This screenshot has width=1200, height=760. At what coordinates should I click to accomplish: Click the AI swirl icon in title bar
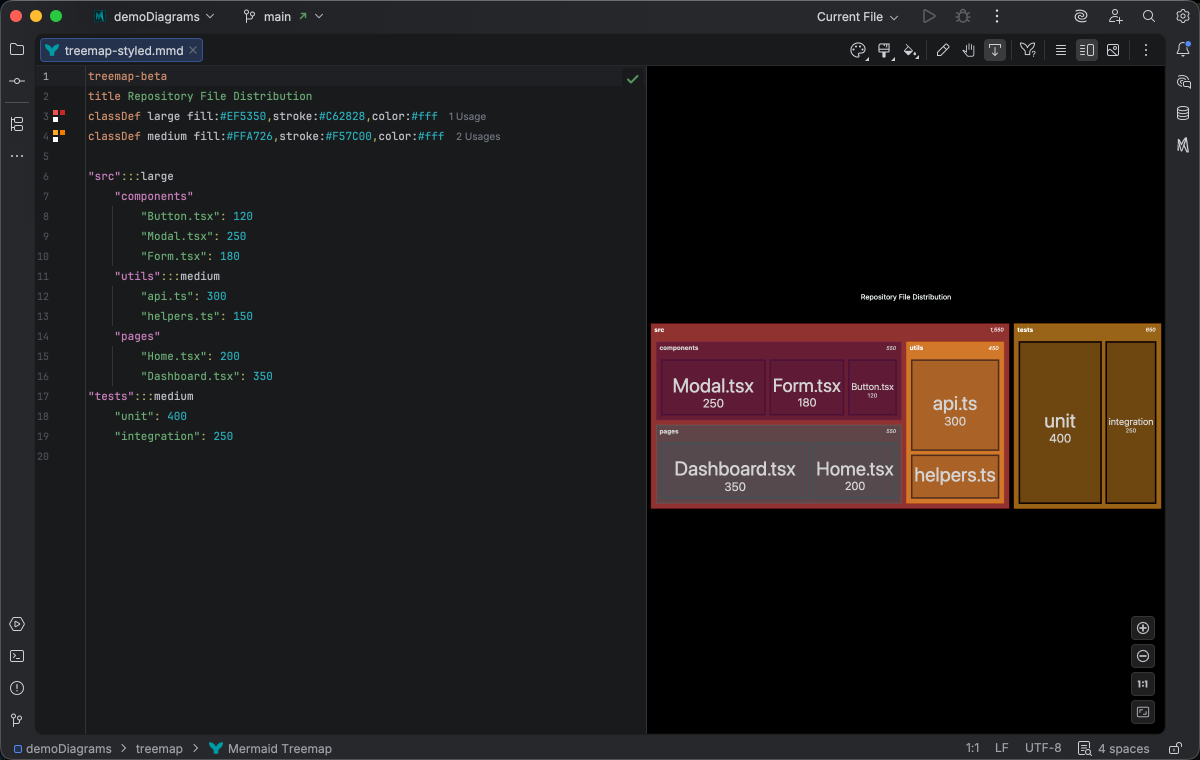pyautogui.click(x=1081, y=16)
